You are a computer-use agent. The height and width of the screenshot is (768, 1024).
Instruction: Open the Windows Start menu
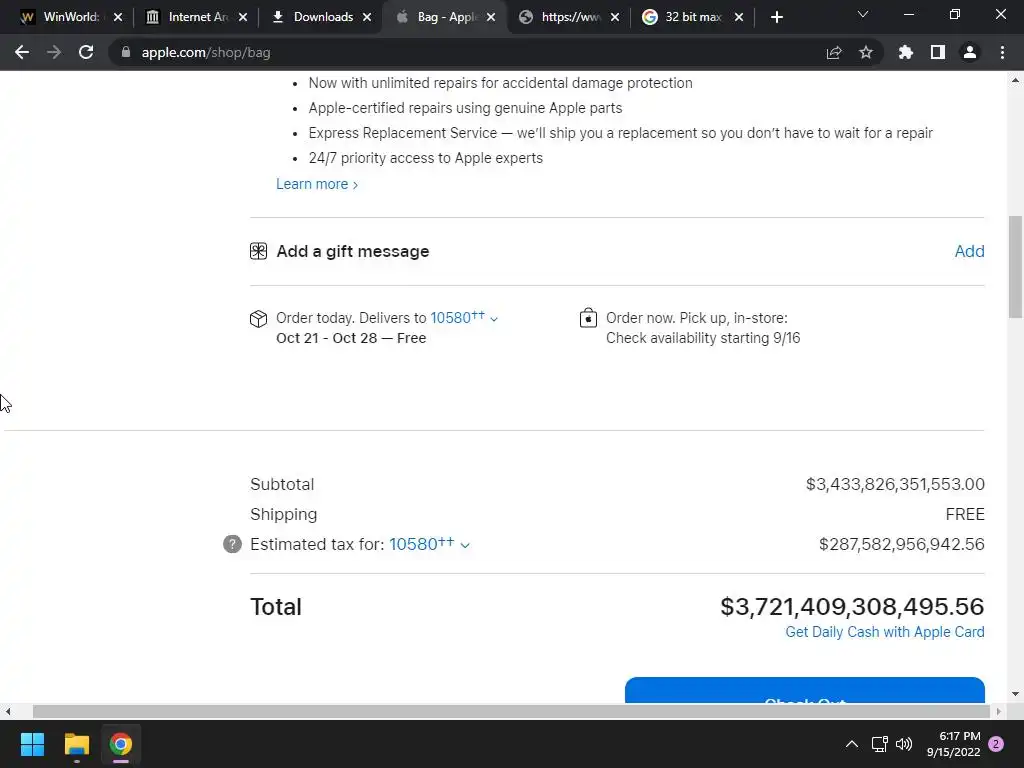point(32,744)
